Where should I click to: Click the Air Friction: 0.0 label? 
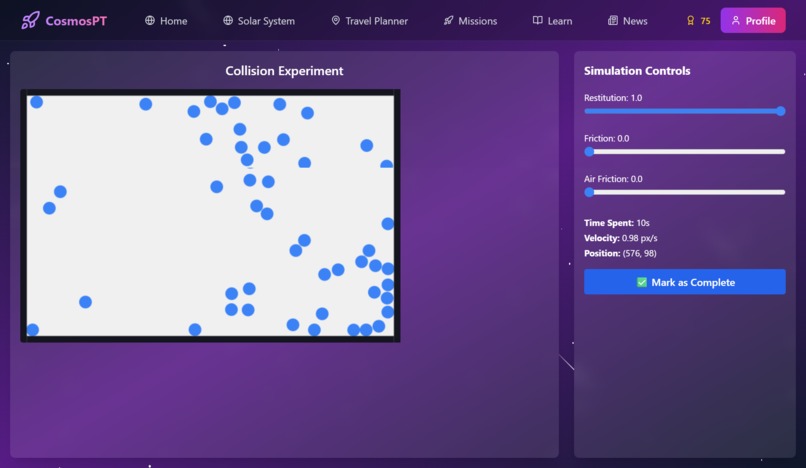click(613, 179)
